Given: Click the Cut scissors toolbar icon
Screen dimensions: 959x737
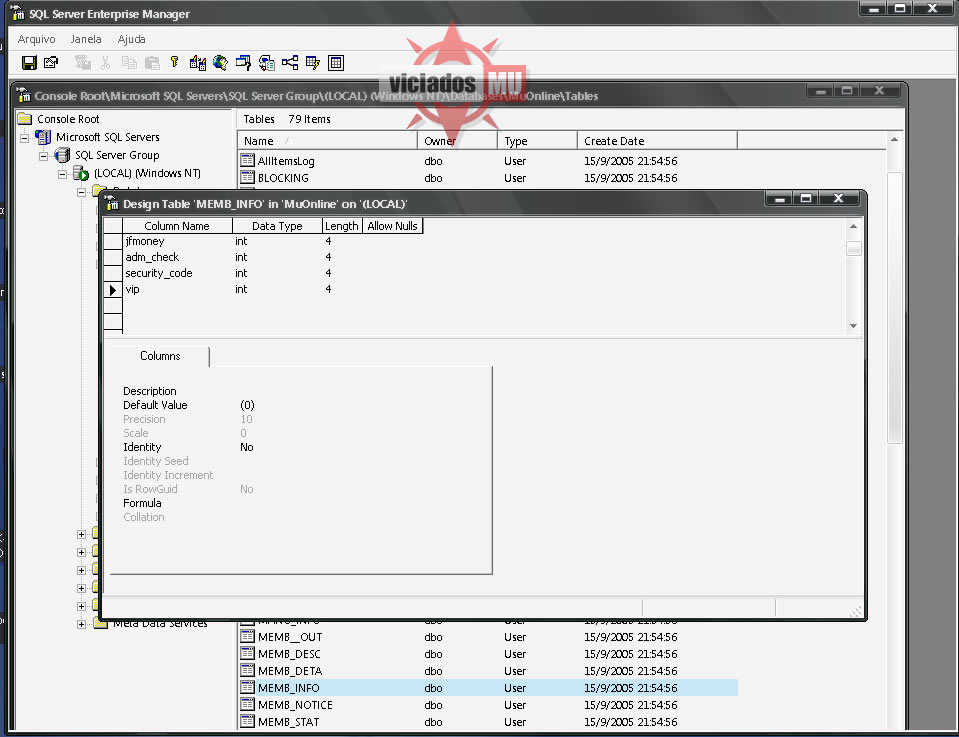Looking at the screenshot, I should tap(105, 62).
